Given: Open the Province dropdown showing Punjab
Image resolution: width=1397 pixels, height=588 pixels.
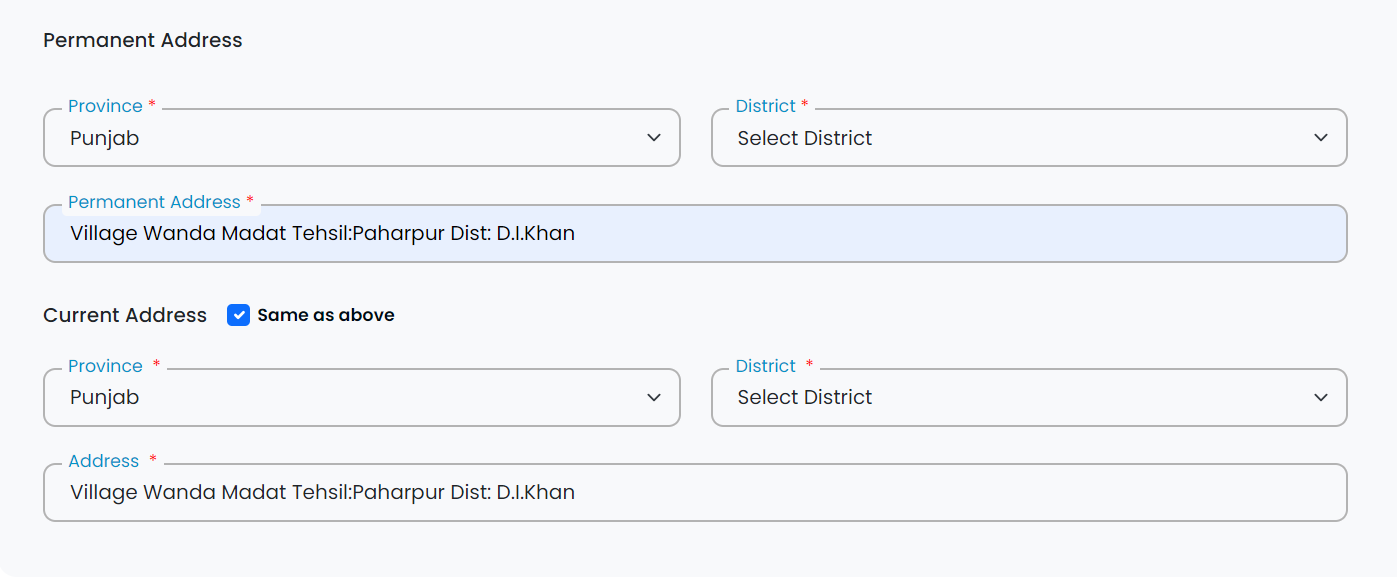Looking at the screenshot, I should click(x=360, y=137).
